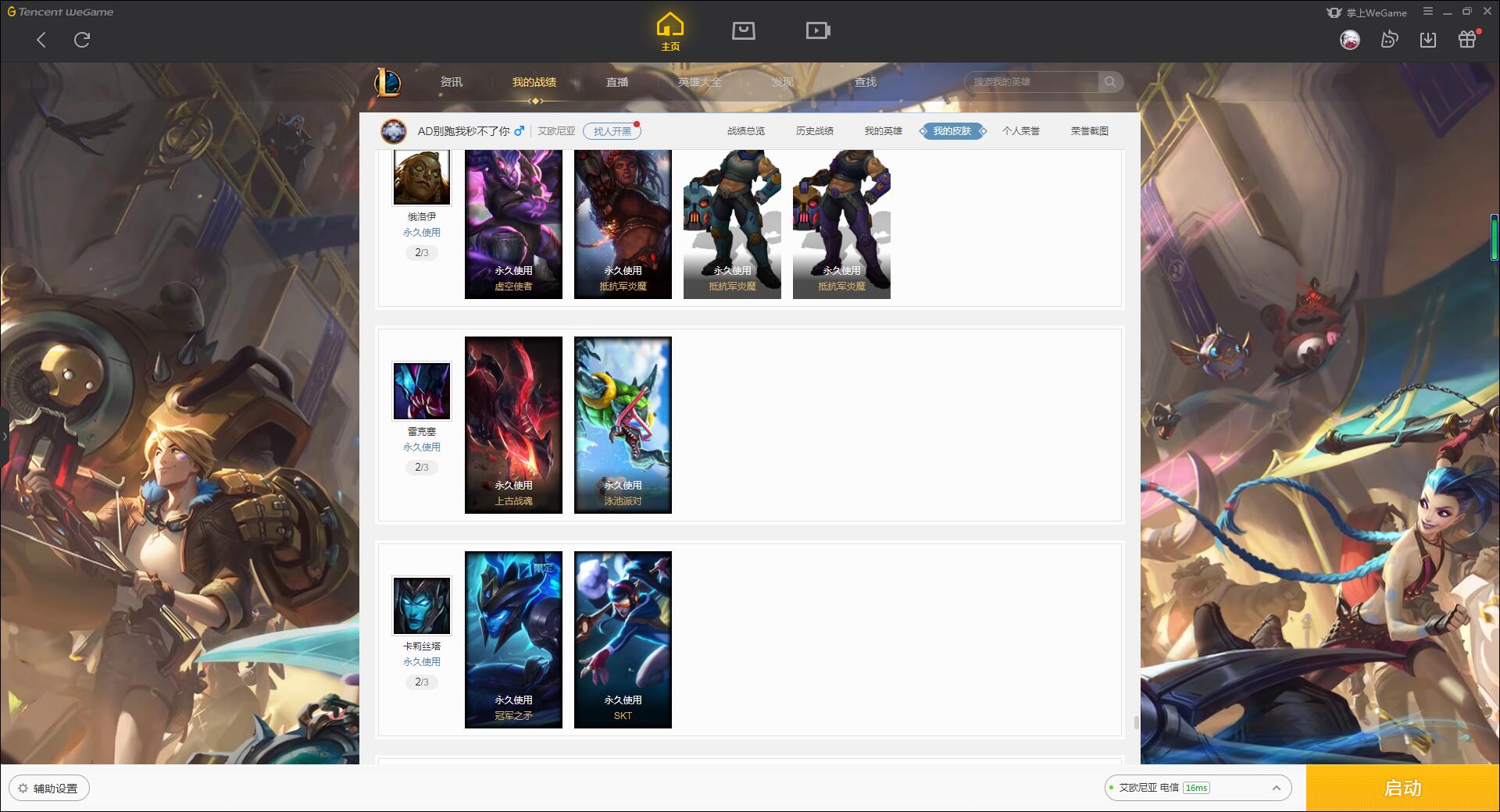Viewport: 1500px width, 812px height.
Task: Open the SKT skin card
Action: [623, 639]
